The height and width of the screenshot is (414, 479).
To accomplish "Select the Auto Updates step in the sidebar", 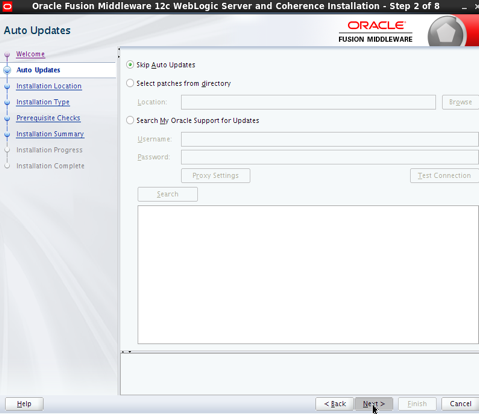I will coord(38,70).
